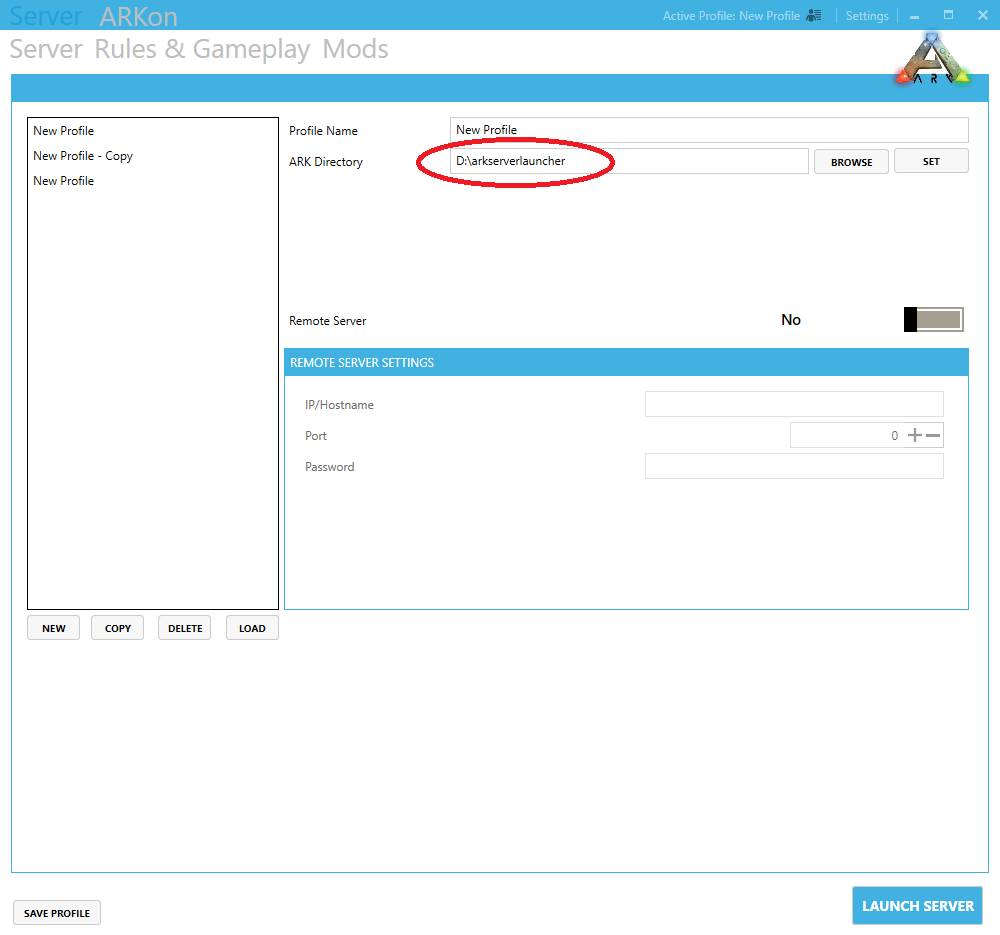Click the LOAD profile button

pyautogui.click(x=252, y=628)
